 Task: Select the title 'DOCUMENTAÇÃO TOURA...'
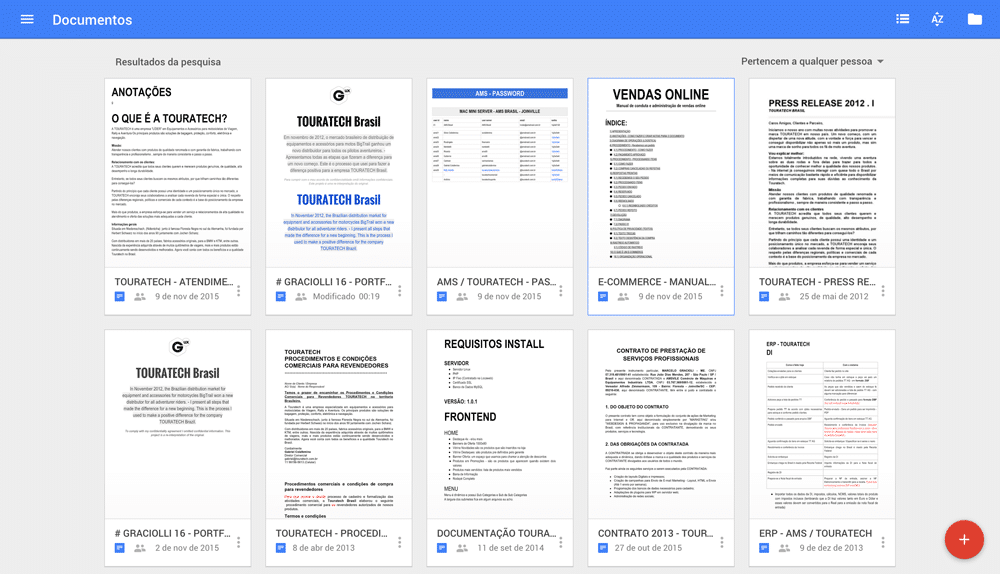pos(496,533)
